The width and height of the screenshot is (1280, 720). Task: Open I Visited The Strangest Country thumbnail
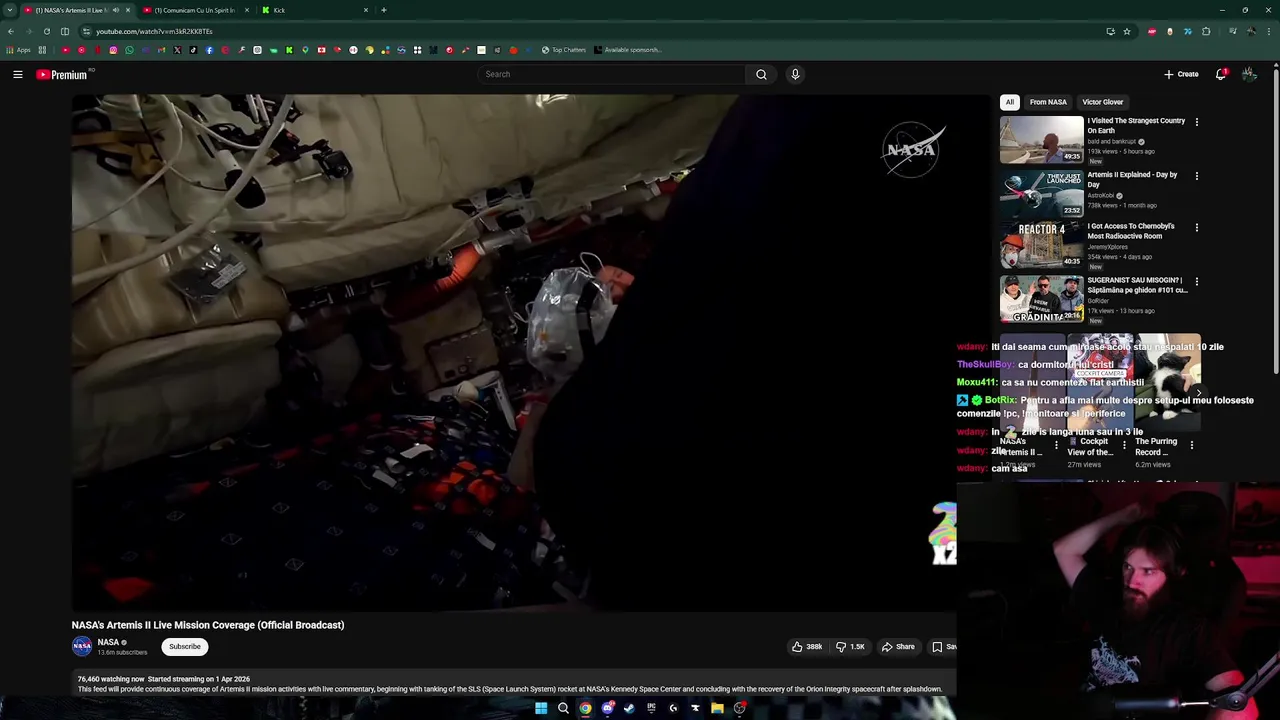tap(1041, 139)
